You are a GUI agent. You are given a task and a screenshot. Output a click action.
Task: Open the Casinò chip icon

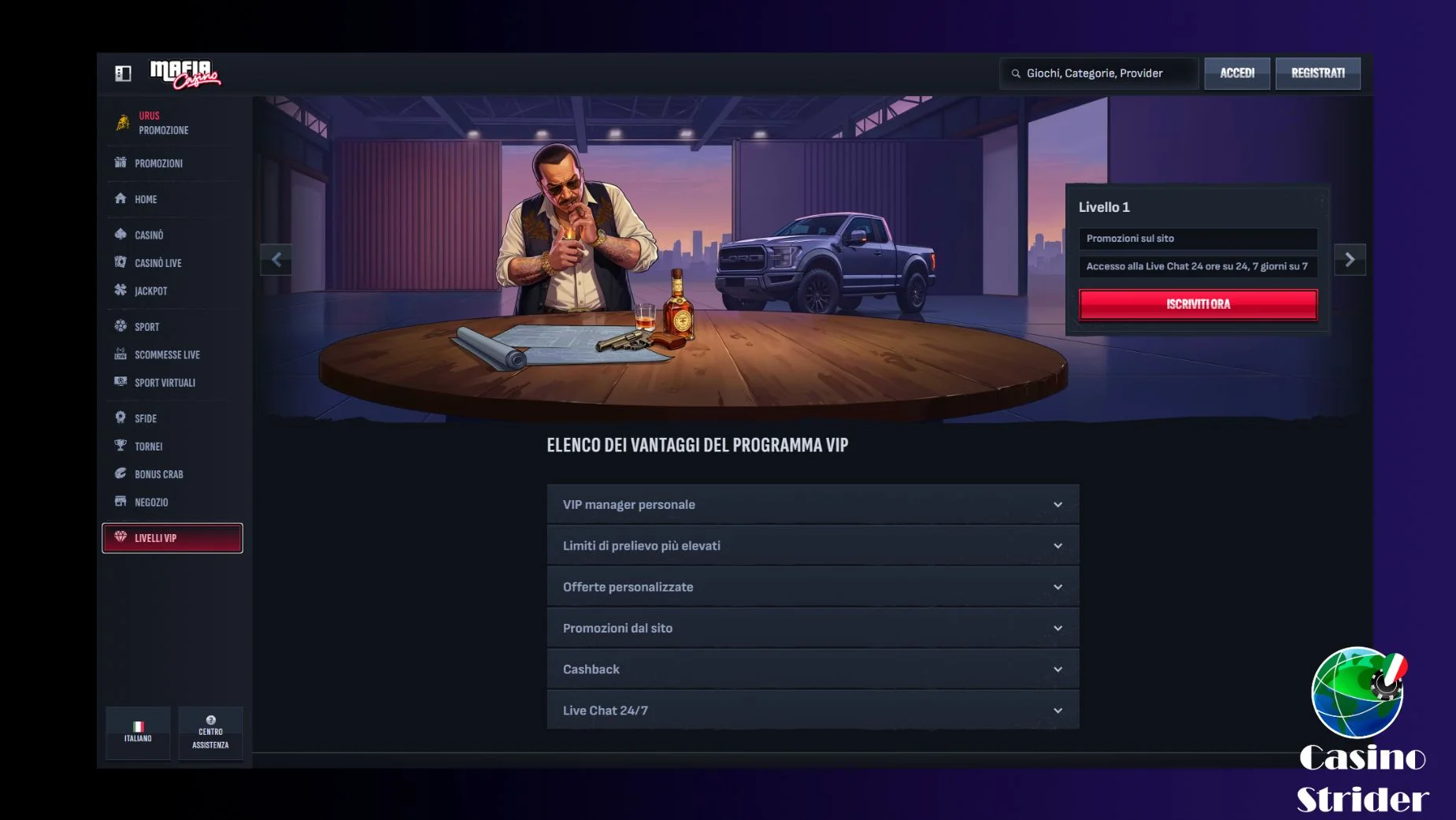coord(120,234)
